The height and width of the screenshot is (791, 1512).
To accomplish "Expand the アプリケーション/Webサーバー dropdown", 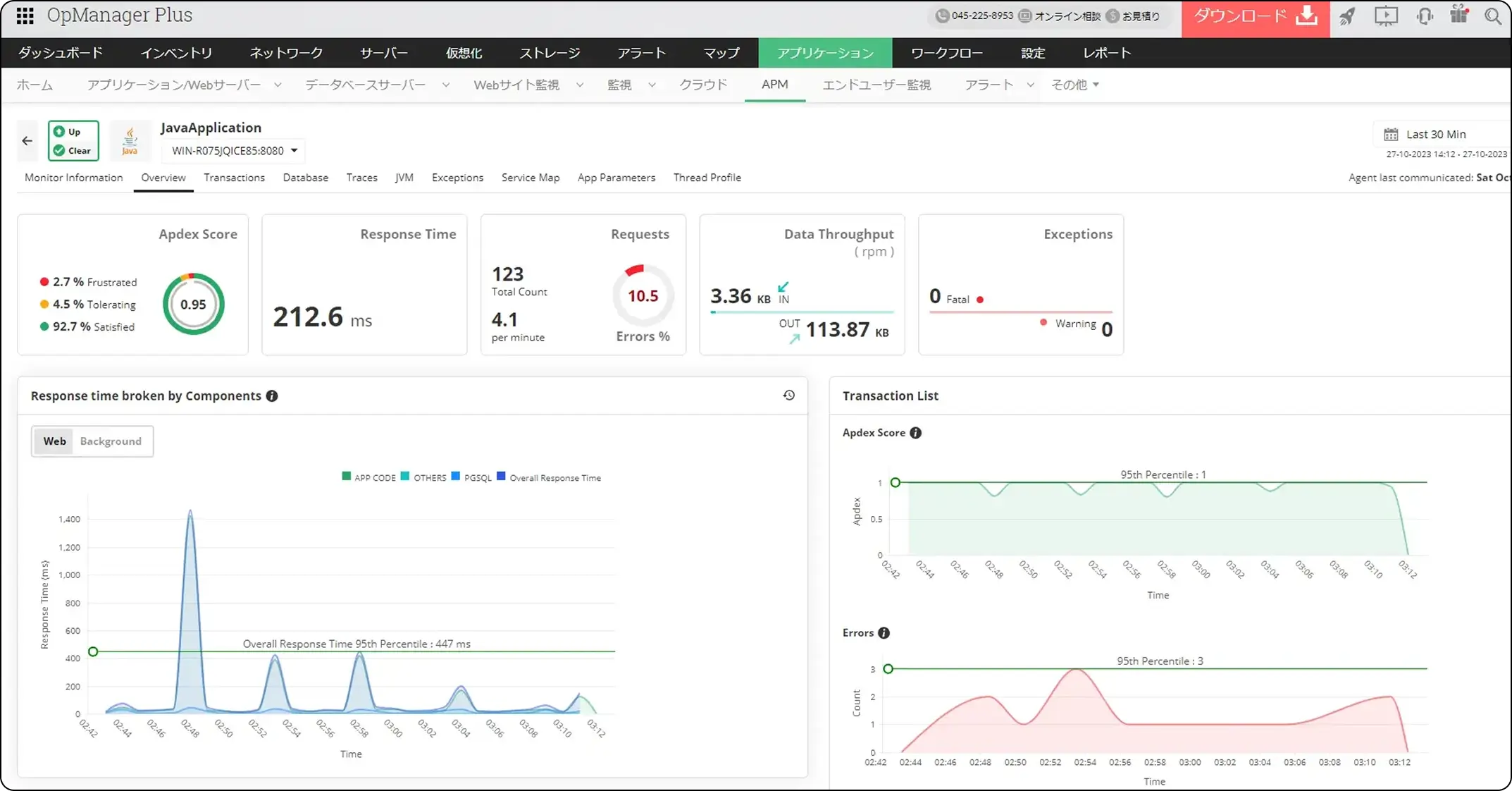I will click(278, 85).
